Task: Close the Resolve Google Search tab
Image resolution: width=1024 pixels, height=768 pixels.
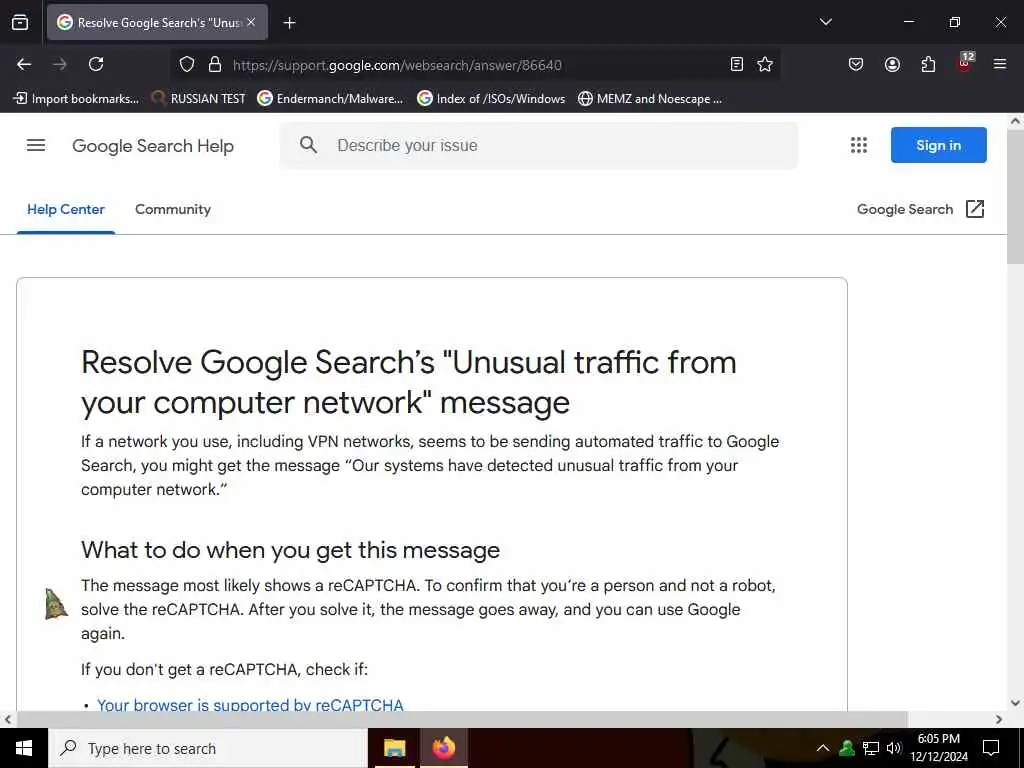Action: [251, 22]
